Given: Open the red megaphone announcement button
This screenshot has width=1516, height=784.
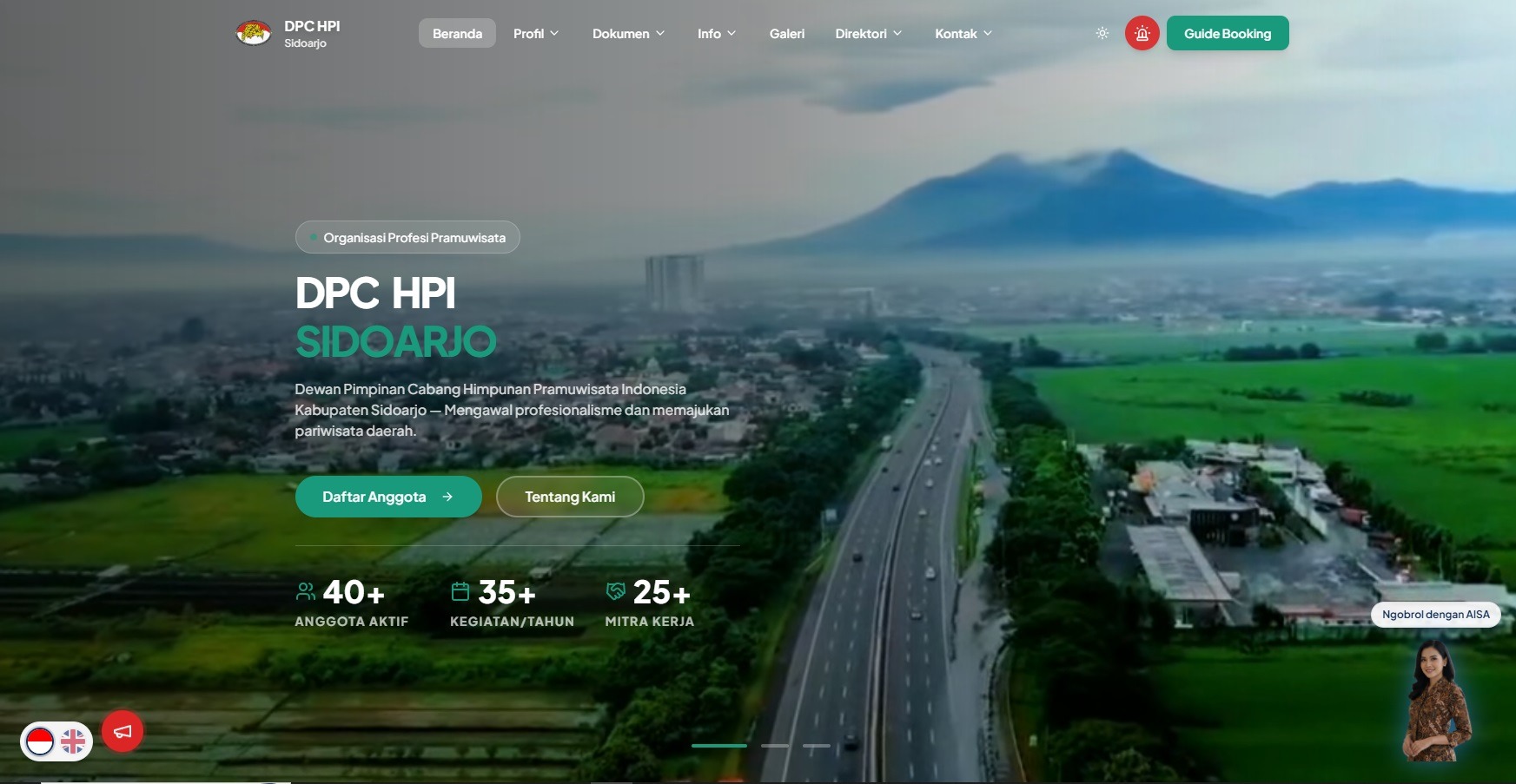Looking at the screenshot, I should coord(122,731).
